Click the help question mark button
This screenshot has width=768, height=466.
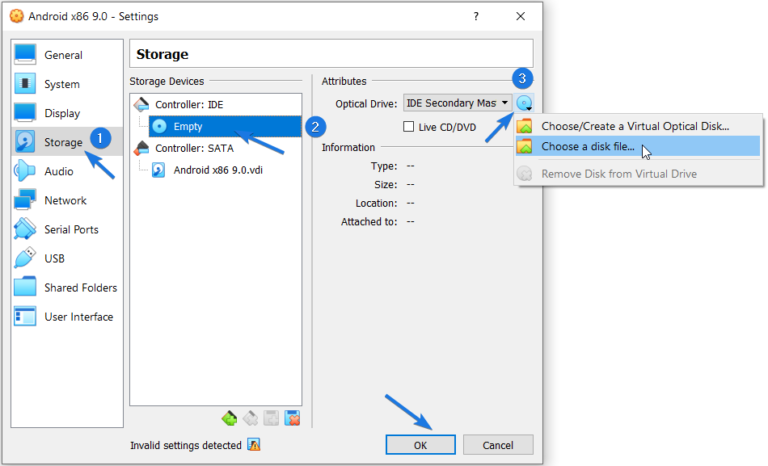tap(476, 16)
